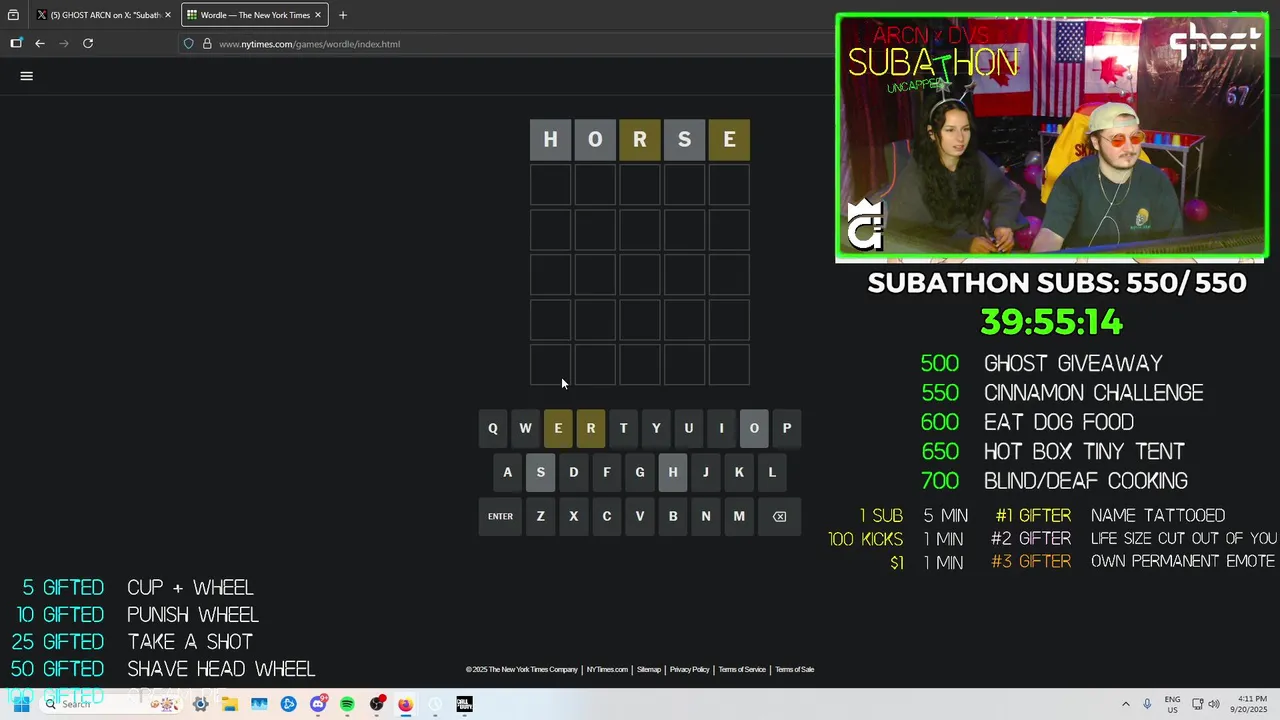Select the Wordle — The New York Times tab

[255, 15]
